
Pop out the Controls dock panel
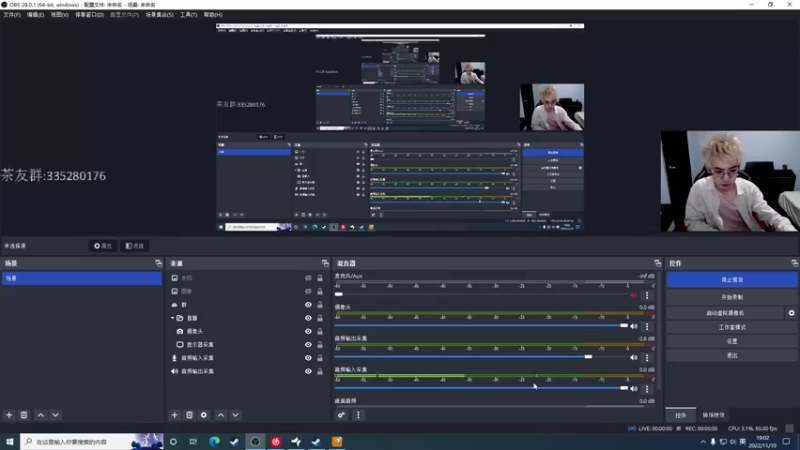[x=794, y=263]
